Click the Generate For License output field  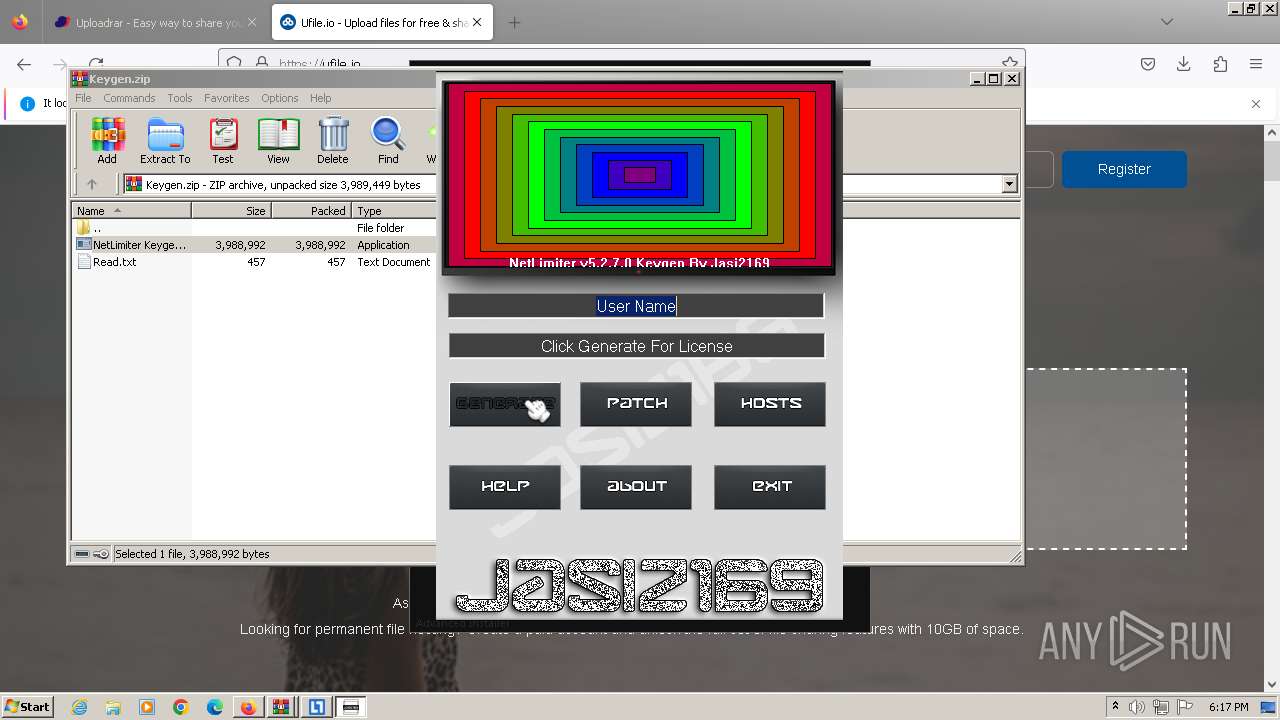[636, 346]
